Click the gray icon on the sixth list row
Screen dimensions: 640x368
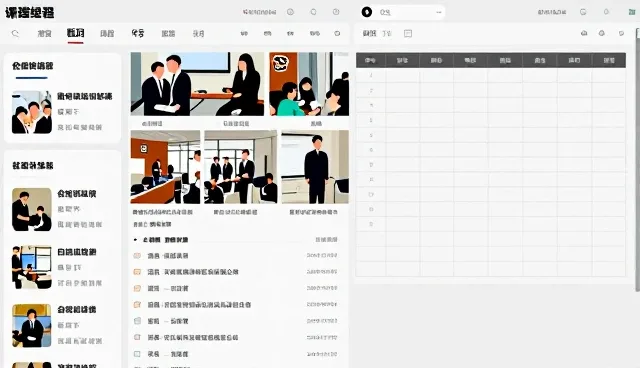tap(138, 337)
